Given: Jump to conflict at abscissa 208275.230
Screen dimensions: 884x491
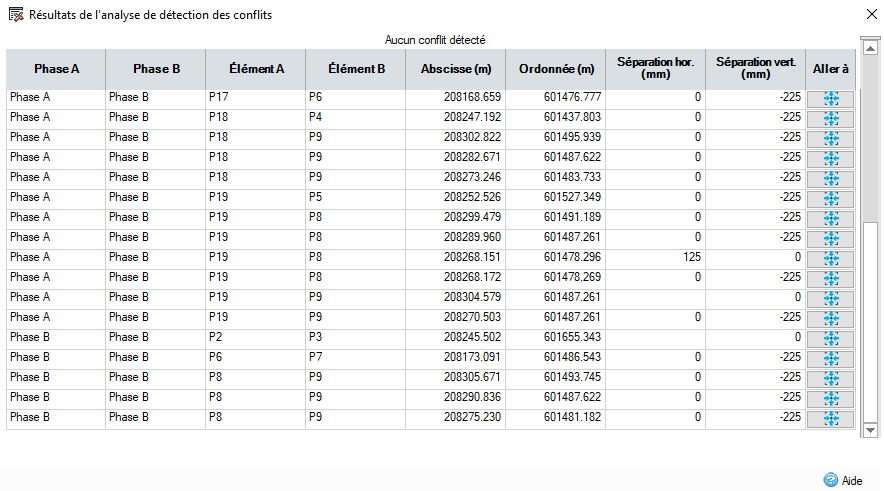Looking at the screenshot, I should pyautogui.click(x=830, y=418).
